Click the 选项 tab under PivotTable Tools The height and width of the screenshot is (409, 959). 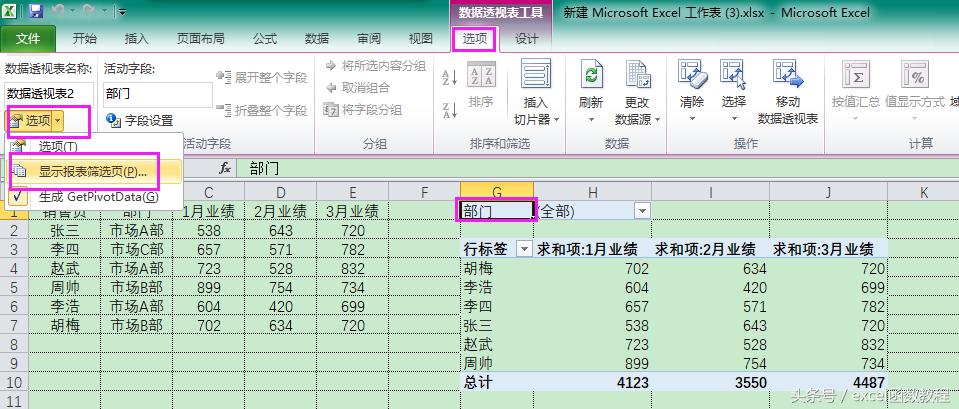coord(475,39)
